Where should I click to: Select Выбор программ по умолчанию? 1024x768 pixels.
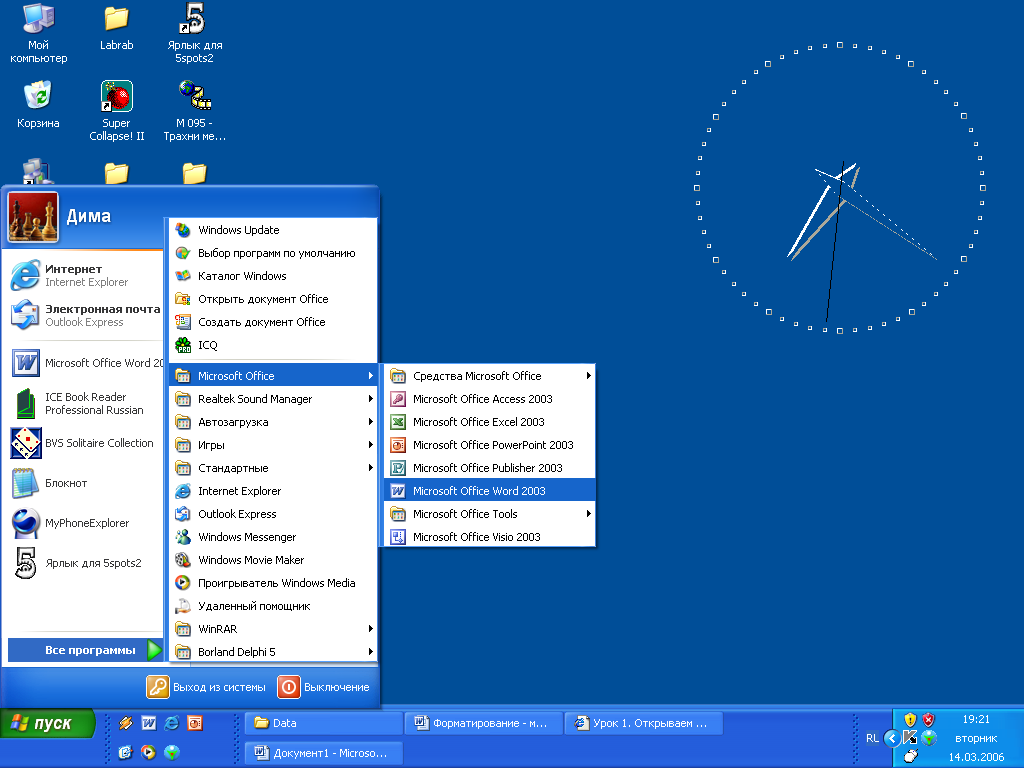273,253
